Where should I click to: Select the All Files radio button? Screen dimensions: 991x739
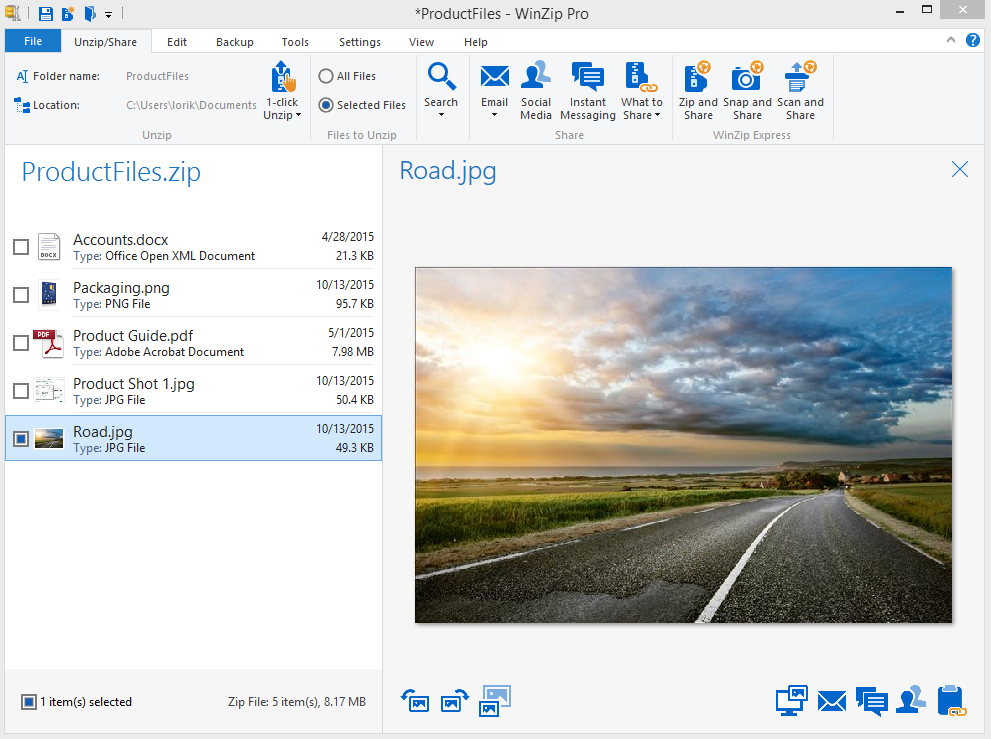click(x=325, y=76)
